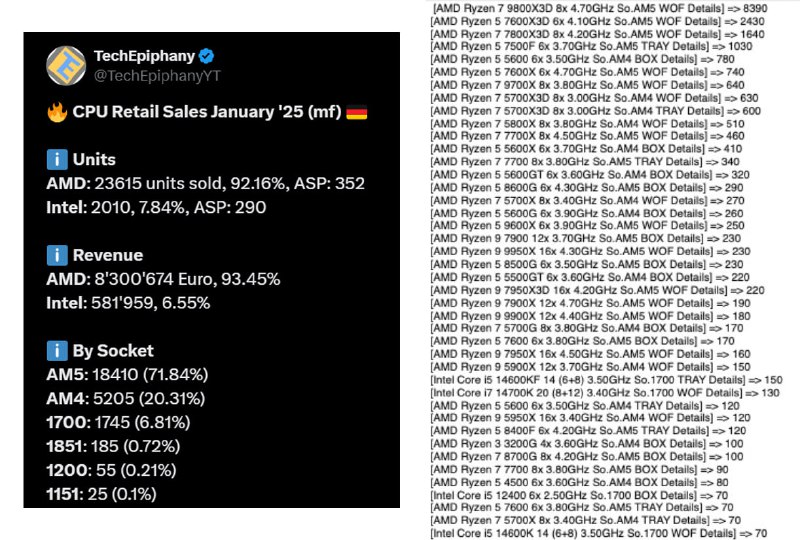Click the TechEpiphany display name
Image resolution: width=800 pixels, height=540 pixels.
click(144, 56)
